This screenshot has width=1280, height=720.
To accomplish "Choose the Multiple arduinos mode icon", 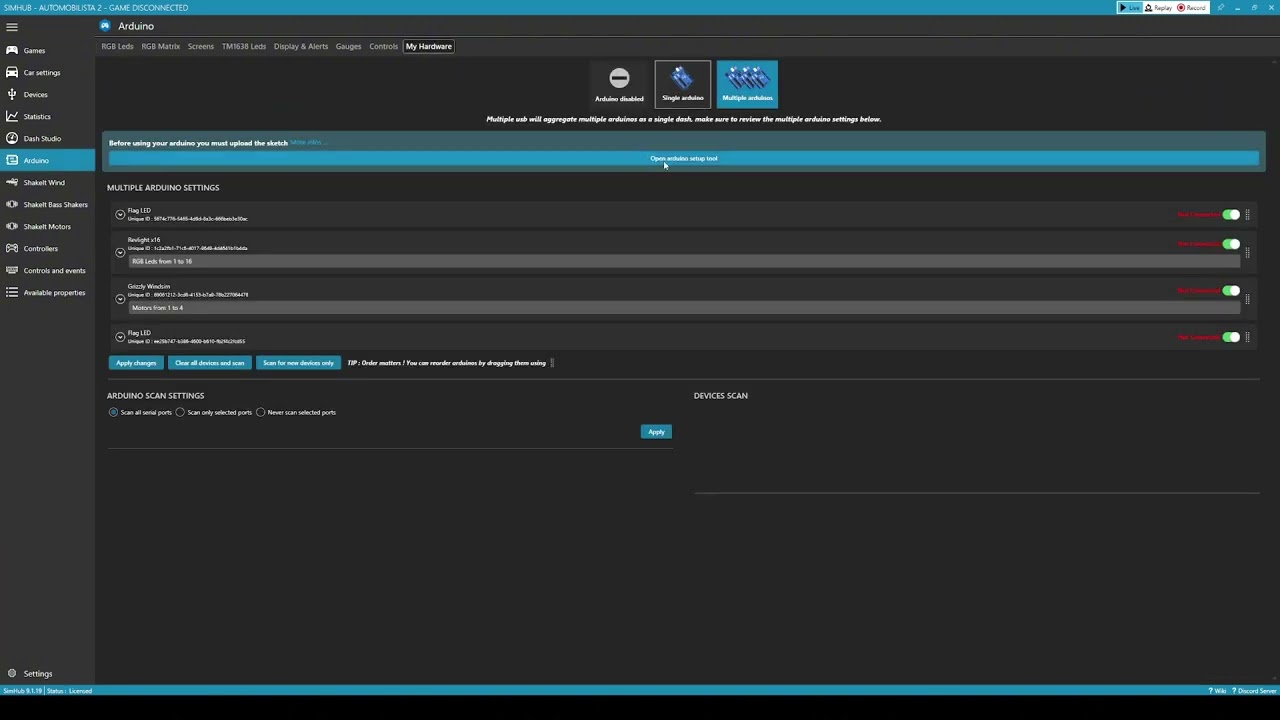I will coord(747,84).
